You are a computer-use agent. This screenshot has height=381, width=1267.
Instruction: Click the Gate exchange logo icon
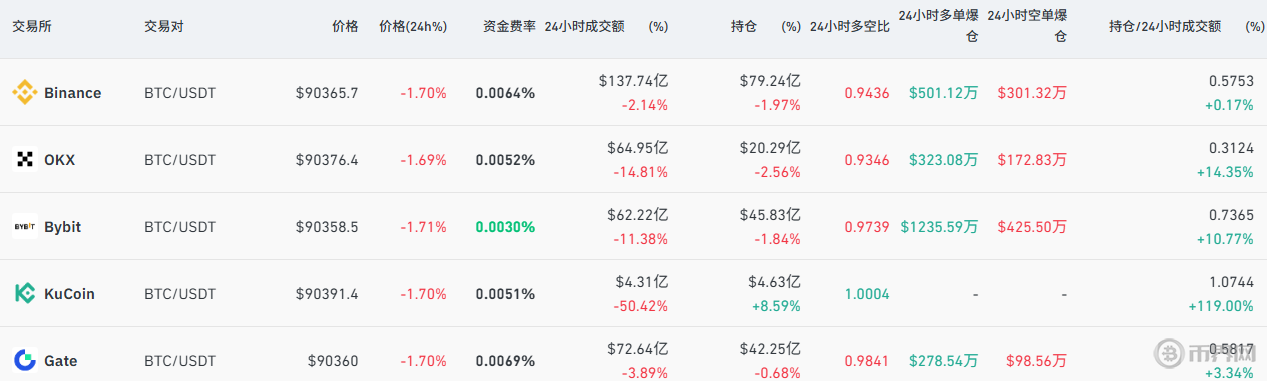click(x=25, y=361)
